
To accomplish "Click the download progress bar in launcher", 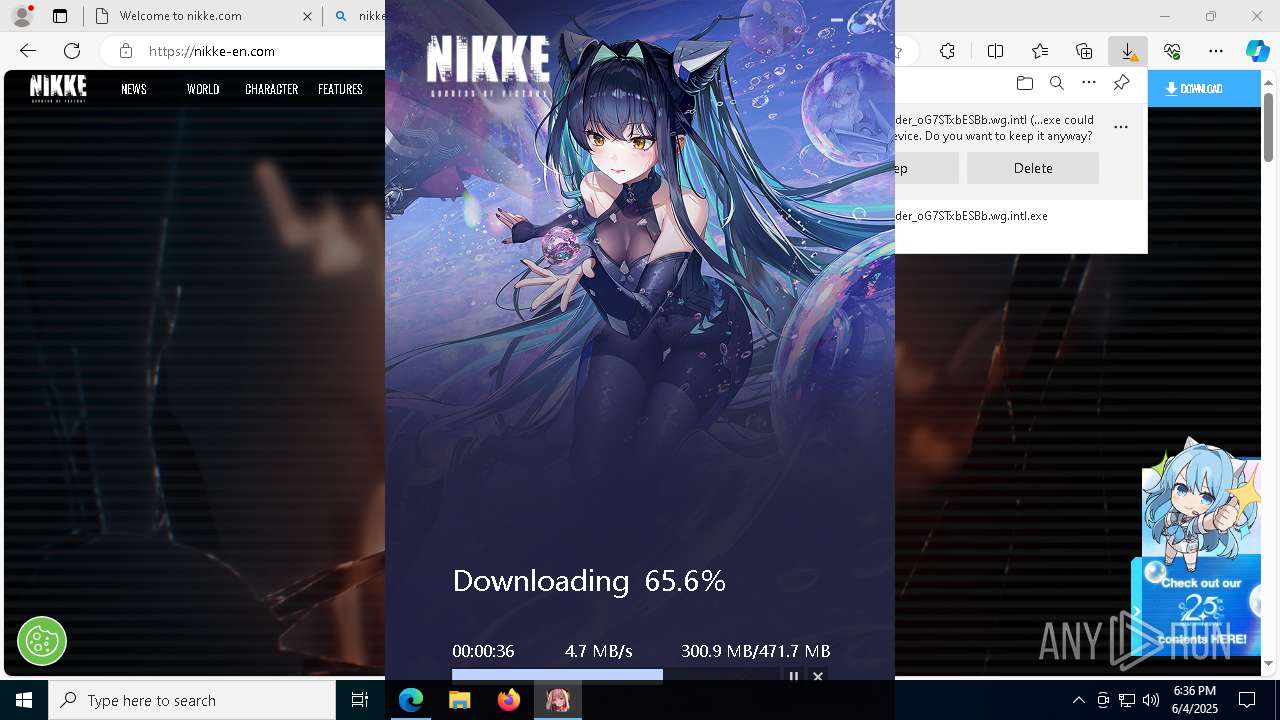I will click(615, 675).
